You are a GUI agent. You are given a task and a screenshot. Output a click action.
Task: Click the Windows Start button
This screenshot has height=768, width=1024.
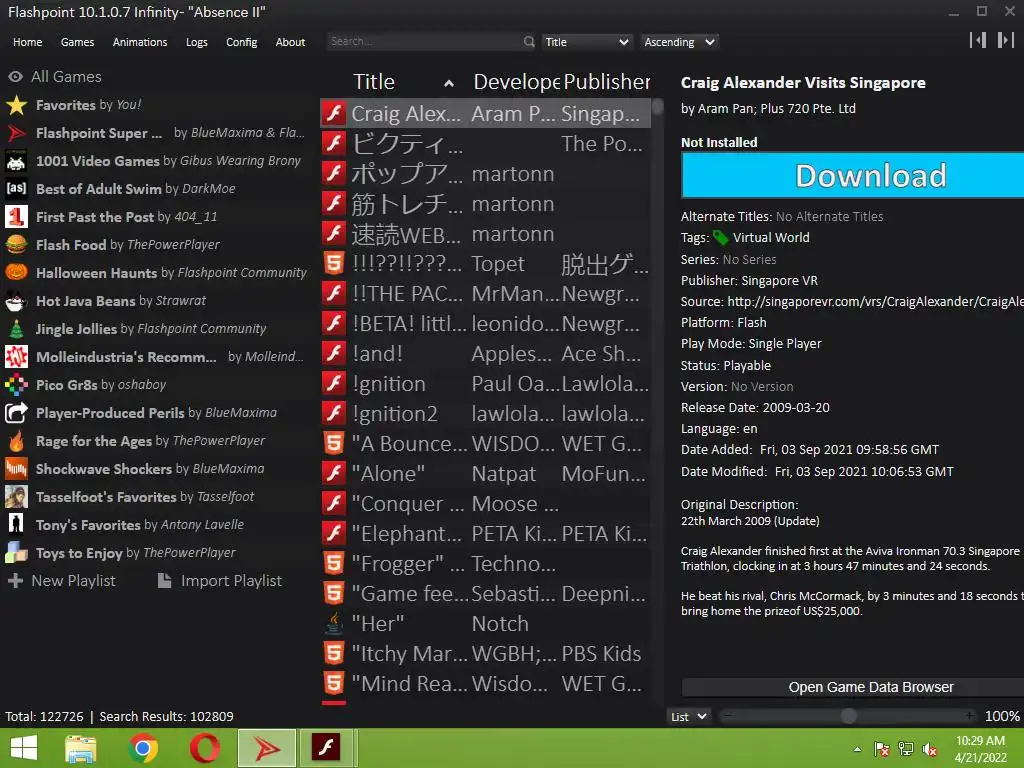point(24,748)
